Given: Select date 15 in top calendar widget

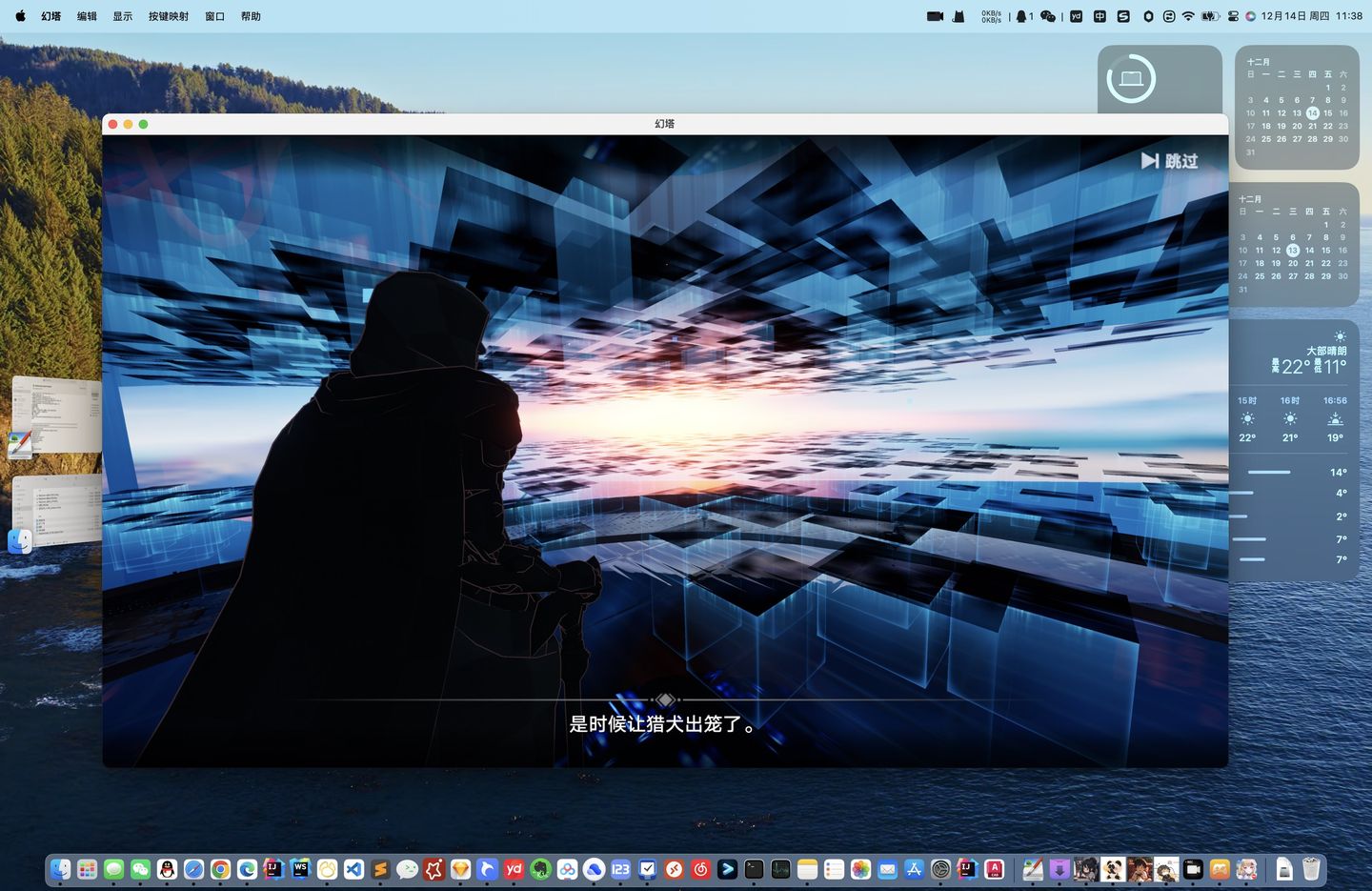Looking at the screenshot, I should click(1327, 113).
